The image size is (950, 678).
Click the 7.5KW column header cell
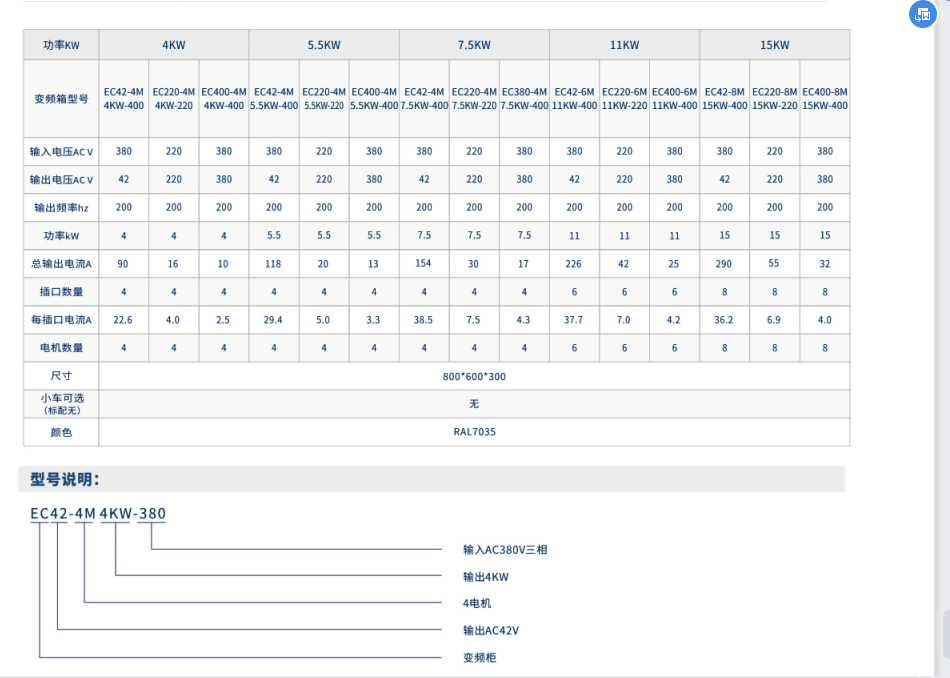[474, 45]
